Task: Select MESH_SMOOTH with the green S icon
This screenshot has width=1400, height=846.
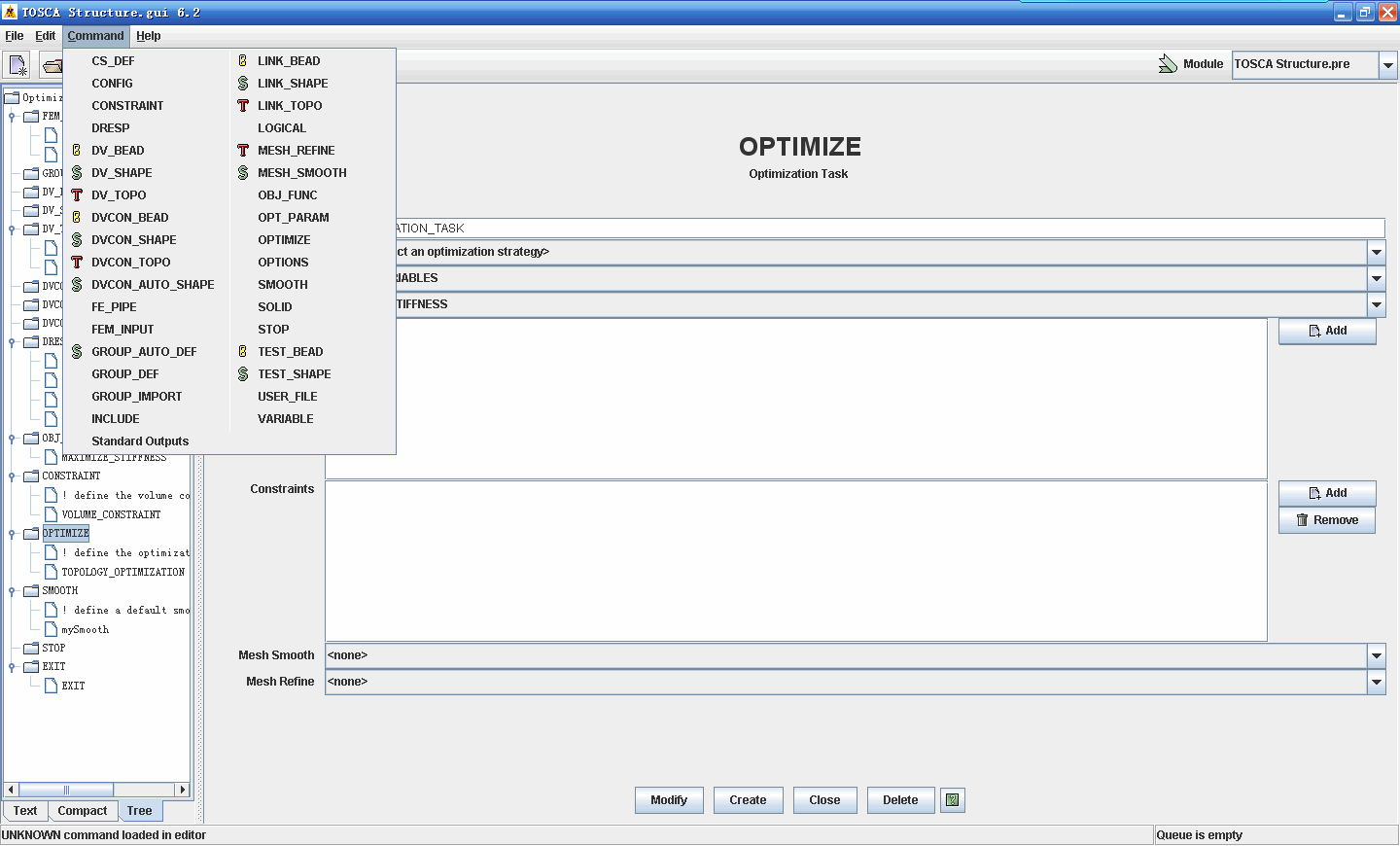Action: [301, 173]
